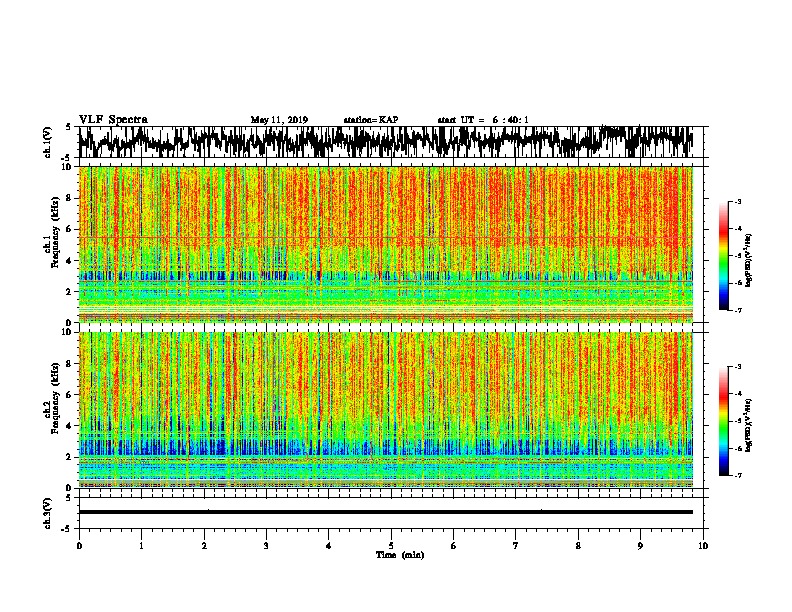Click the ch.3 axis upper tick label 5
Viewport: 792px width, 612px height.
click(69, 498)
